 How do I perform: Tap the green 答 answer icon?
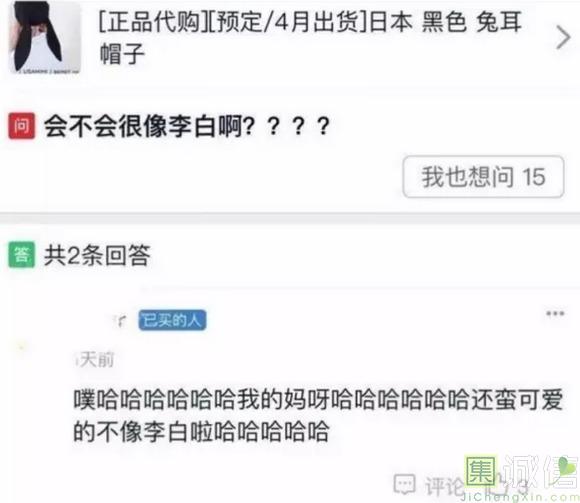pos(21,255)
